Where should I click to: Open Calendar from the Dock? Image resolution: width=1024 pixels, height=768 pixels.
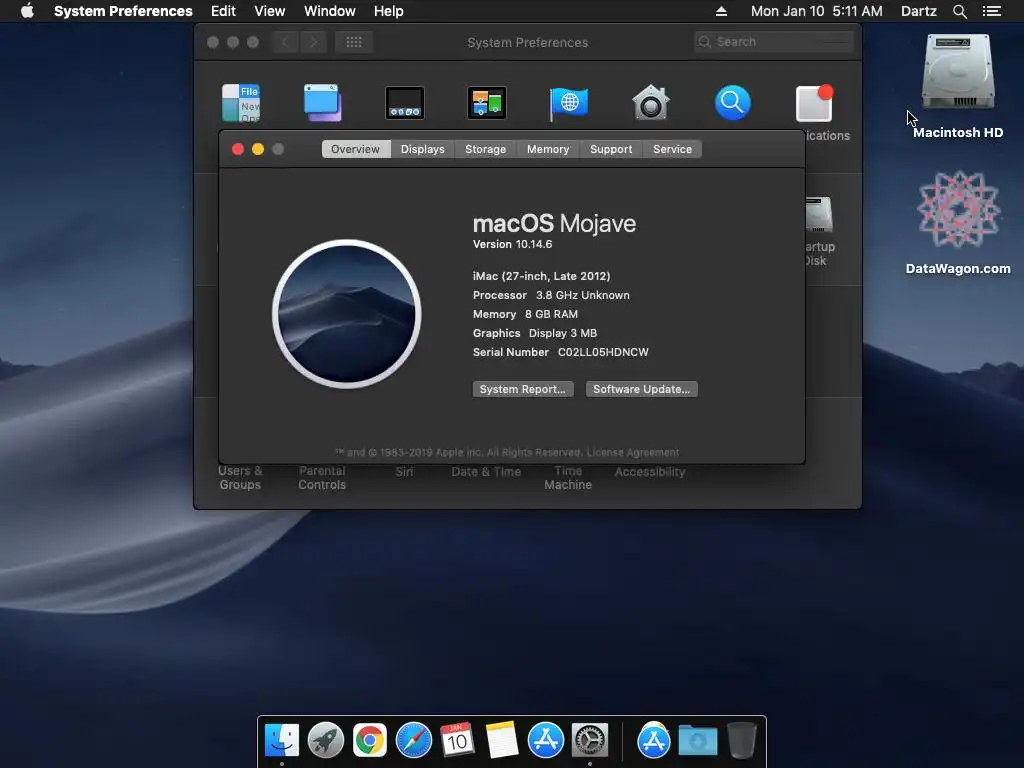(x=457, y=740)
